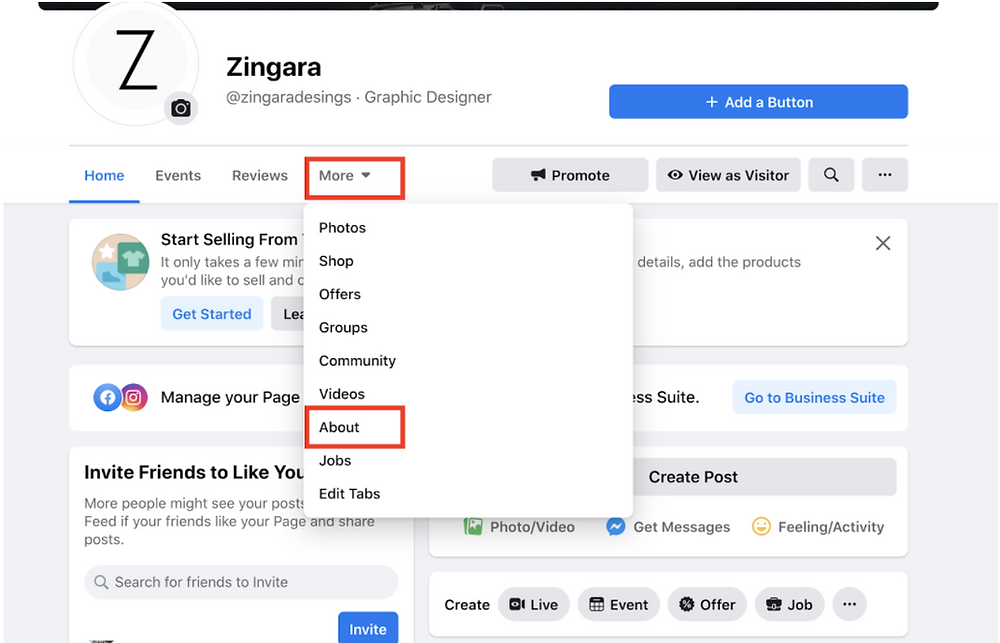
Task: Click the Instagram logo icon in Manage your Page
Action: [133, 397]
